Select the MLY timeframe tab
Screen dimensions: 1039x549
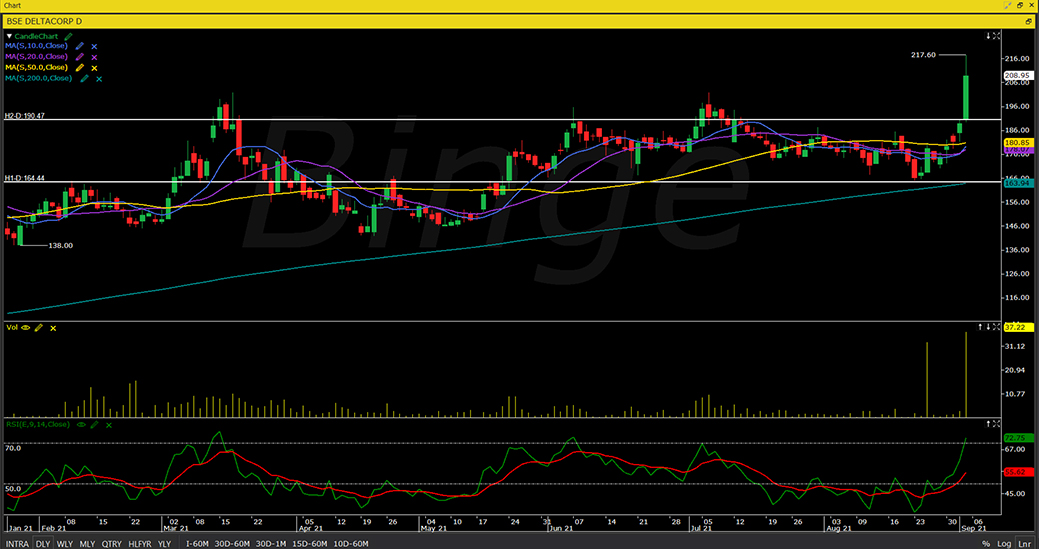point(87,544)
